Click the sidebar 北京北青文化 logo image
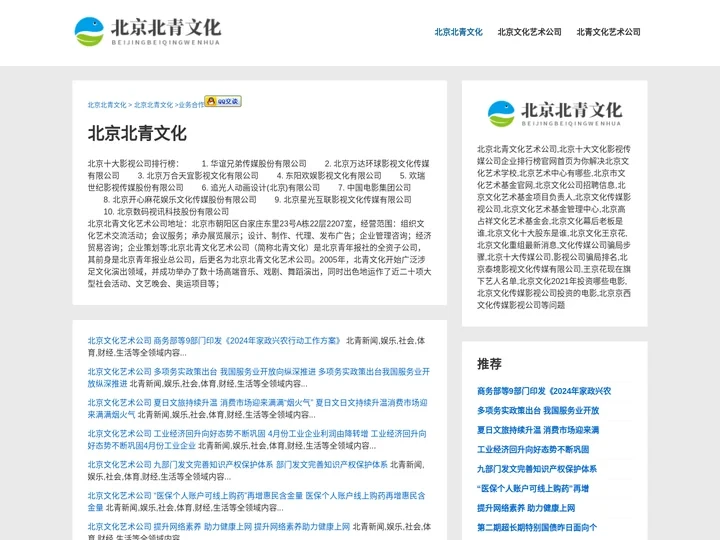720x540 pixels. click(555, 113)
